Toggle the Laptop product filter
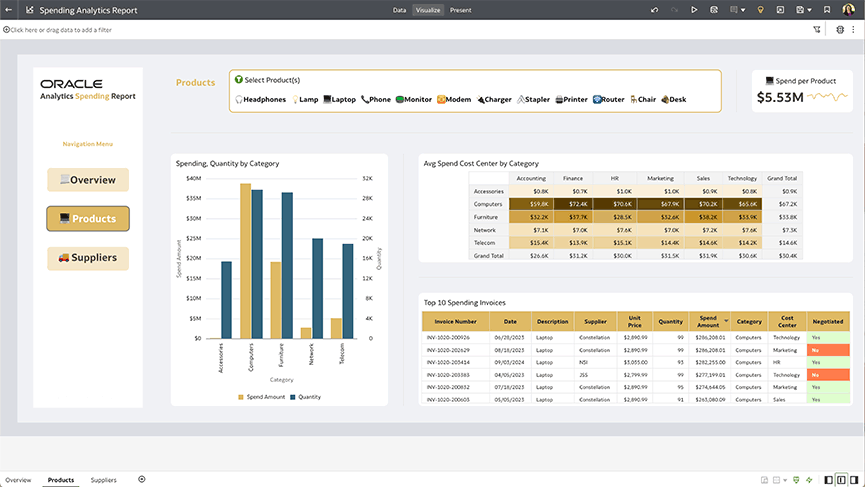Image resolution: width=865 pixels, height=487 pixels. pyautogui.click(x=340, y=100)
